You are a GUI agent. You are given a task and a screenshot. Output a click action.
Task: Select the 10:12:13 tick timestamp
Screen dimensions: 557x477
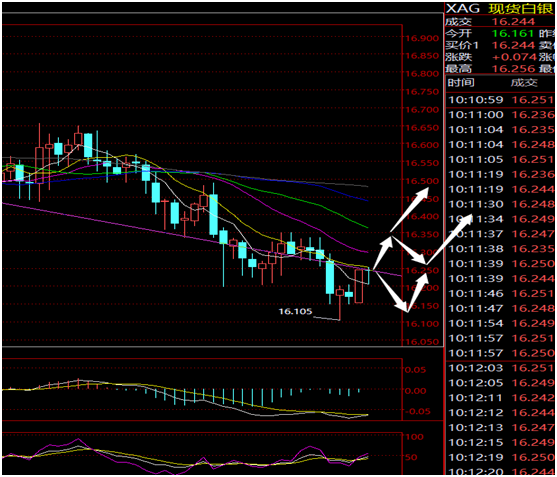476,428
